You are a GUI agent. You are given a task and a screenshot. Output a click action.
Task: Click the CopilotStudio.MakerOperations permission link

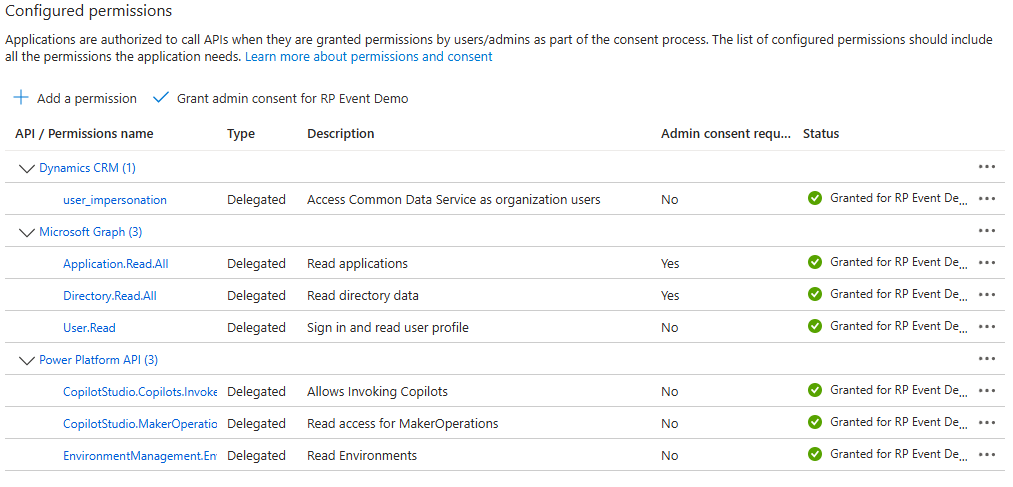tap(140, 424)
